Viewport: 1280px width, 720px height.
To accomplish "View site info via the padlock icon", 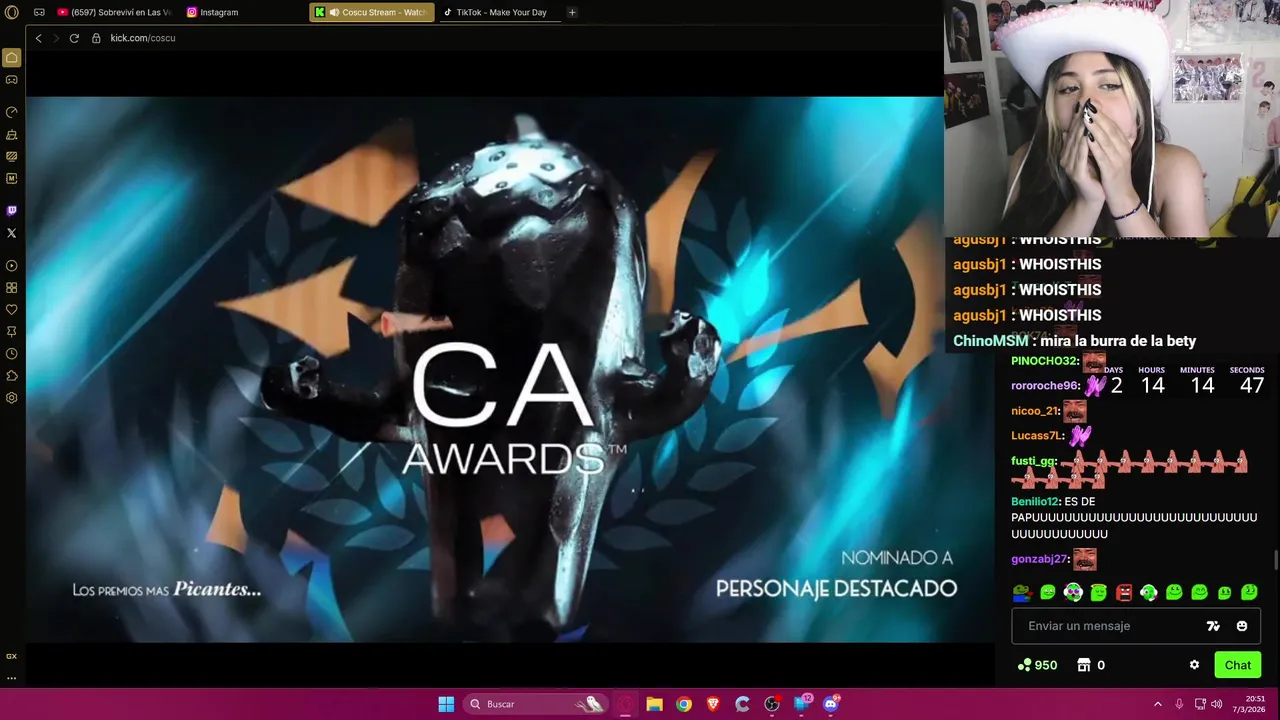I will 96,38.
